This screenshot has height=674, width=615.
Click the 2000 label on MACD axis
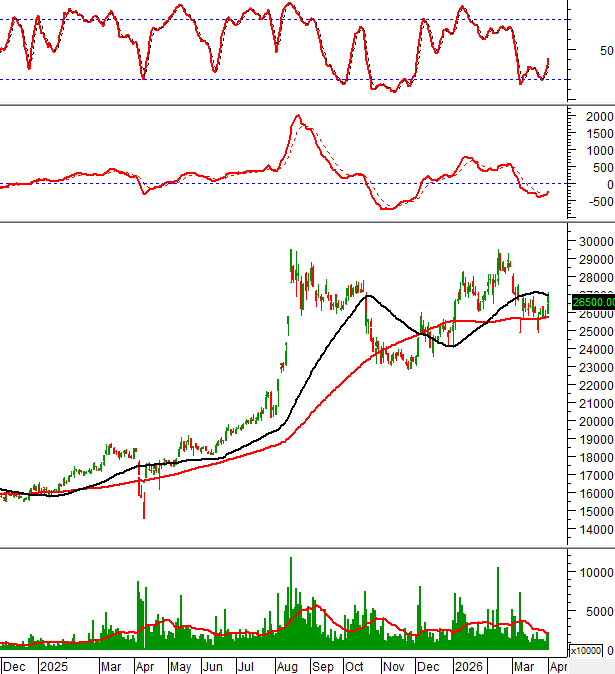(x=598, y=117)
